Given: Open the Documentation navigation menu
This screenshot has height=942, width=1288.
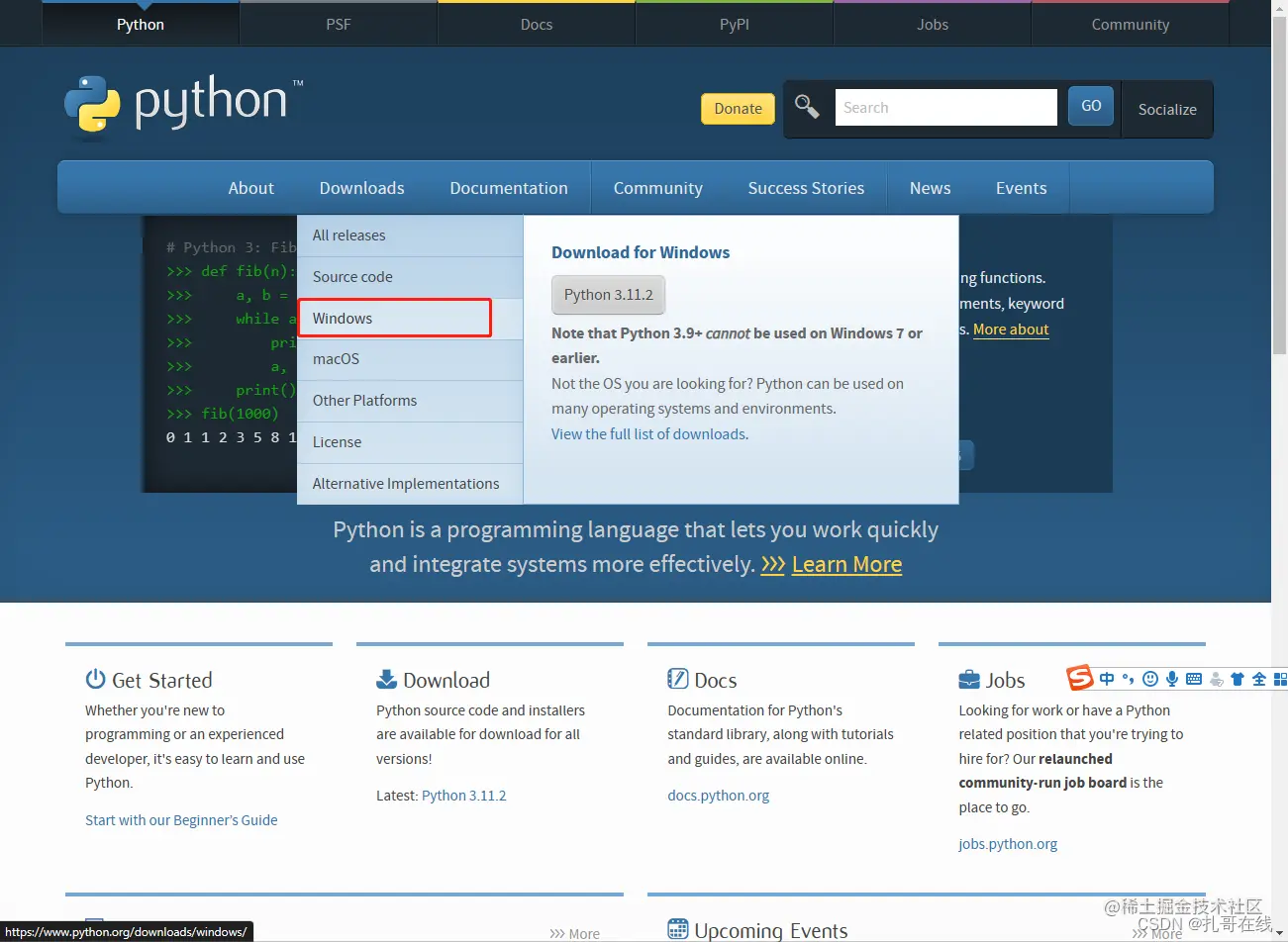Looking at the screenshot, I should pos(509,188).
